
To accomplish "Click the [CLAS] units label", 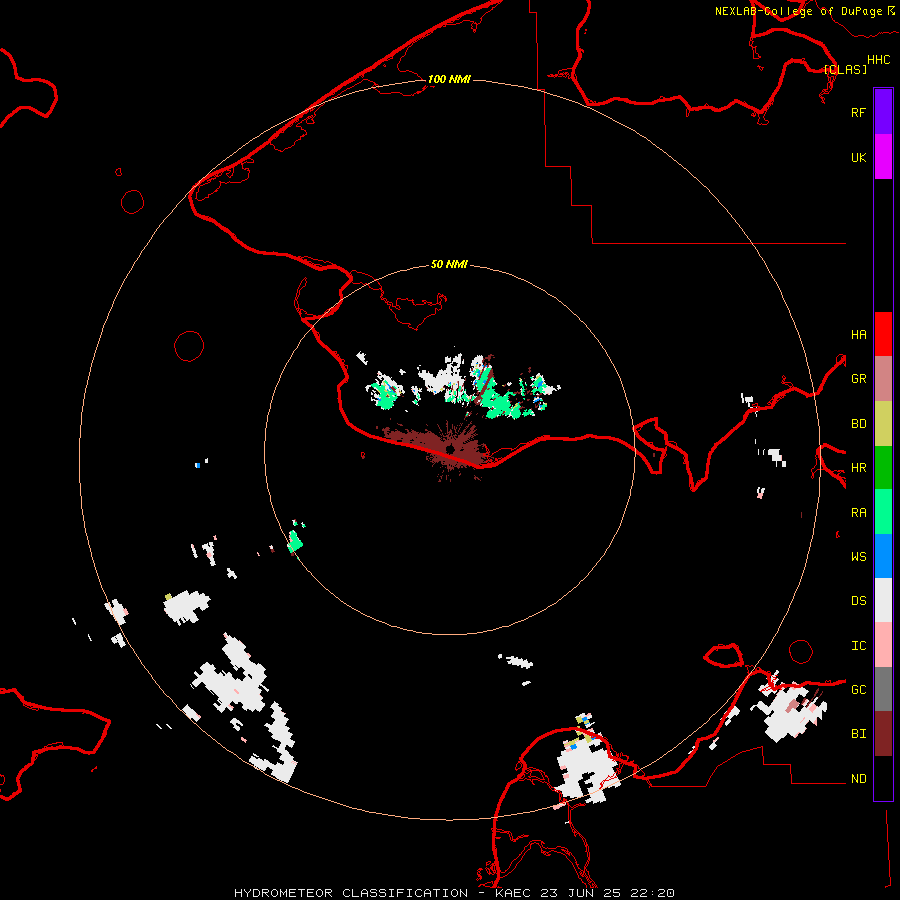I will pyautogui.click(x=845, y=69).
